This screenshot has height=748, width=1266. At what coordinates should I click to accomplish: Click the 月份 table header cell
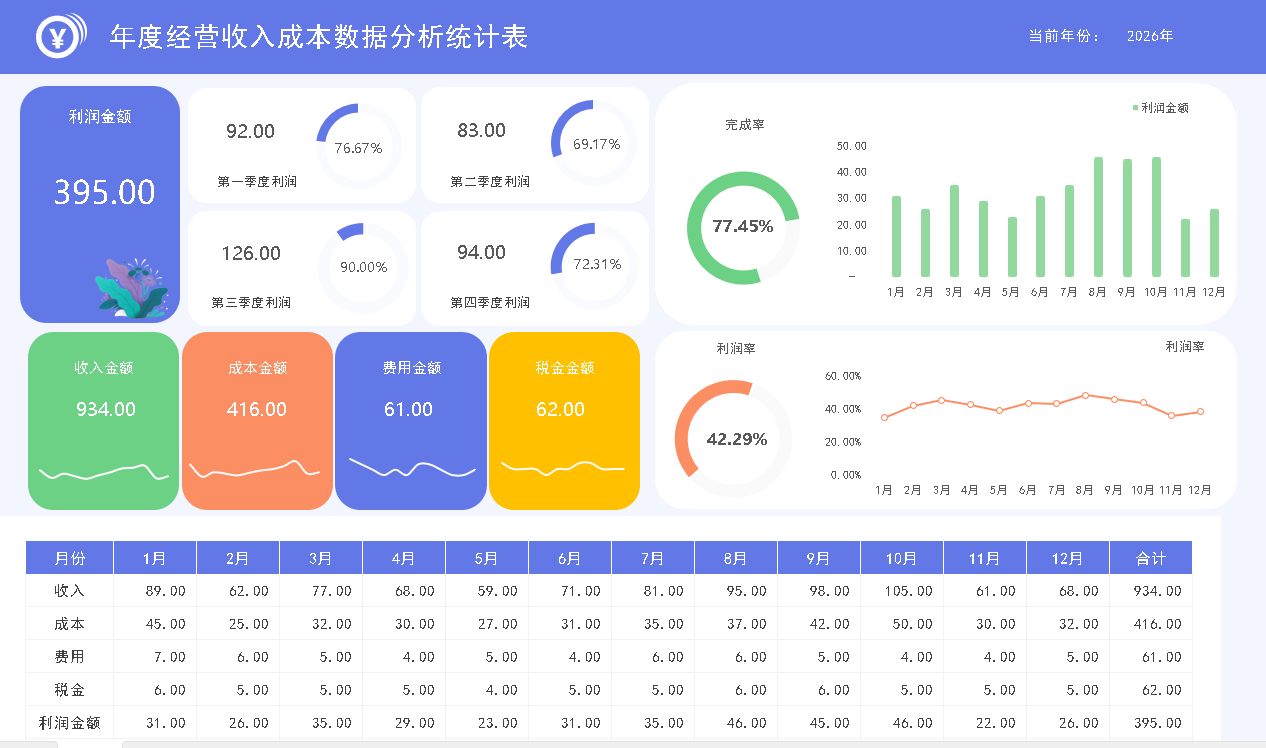click(69, 558)
